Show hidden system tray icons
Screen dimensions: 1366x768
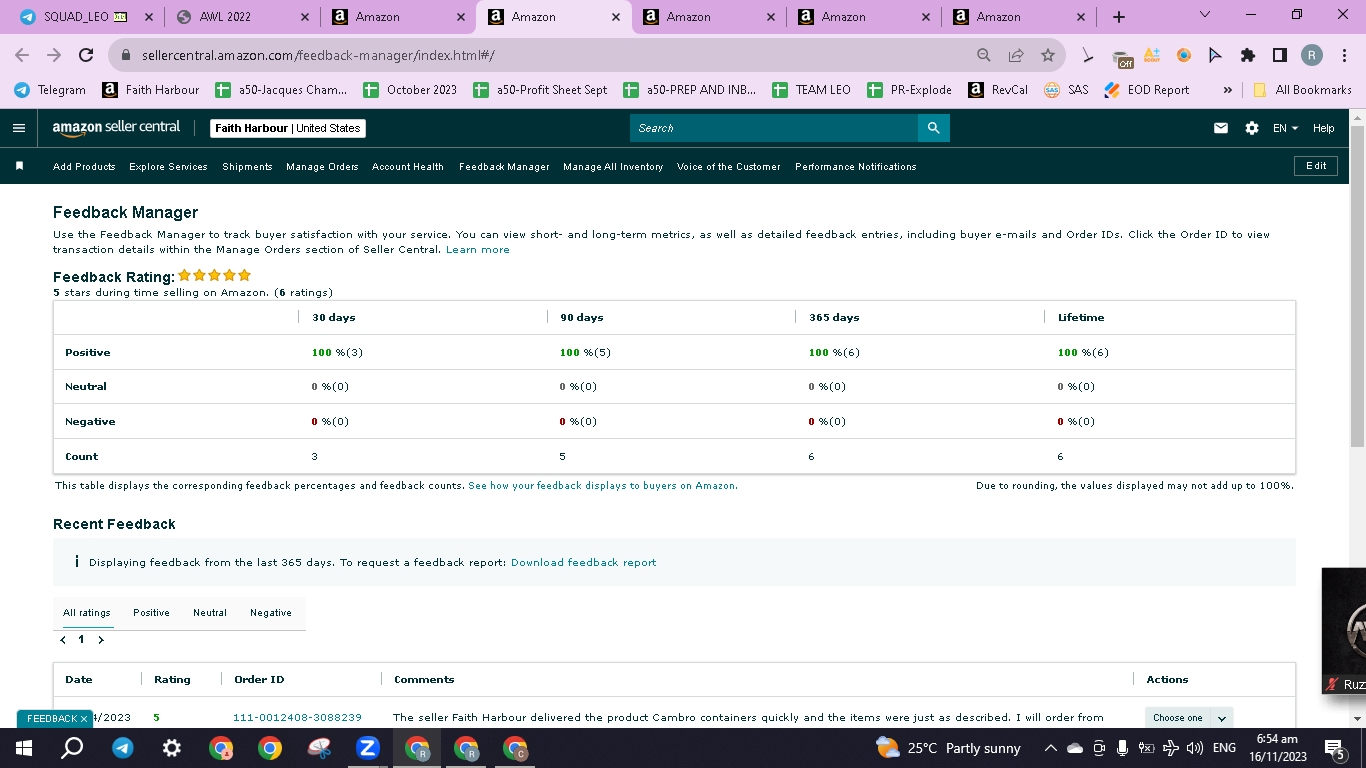1050,748
